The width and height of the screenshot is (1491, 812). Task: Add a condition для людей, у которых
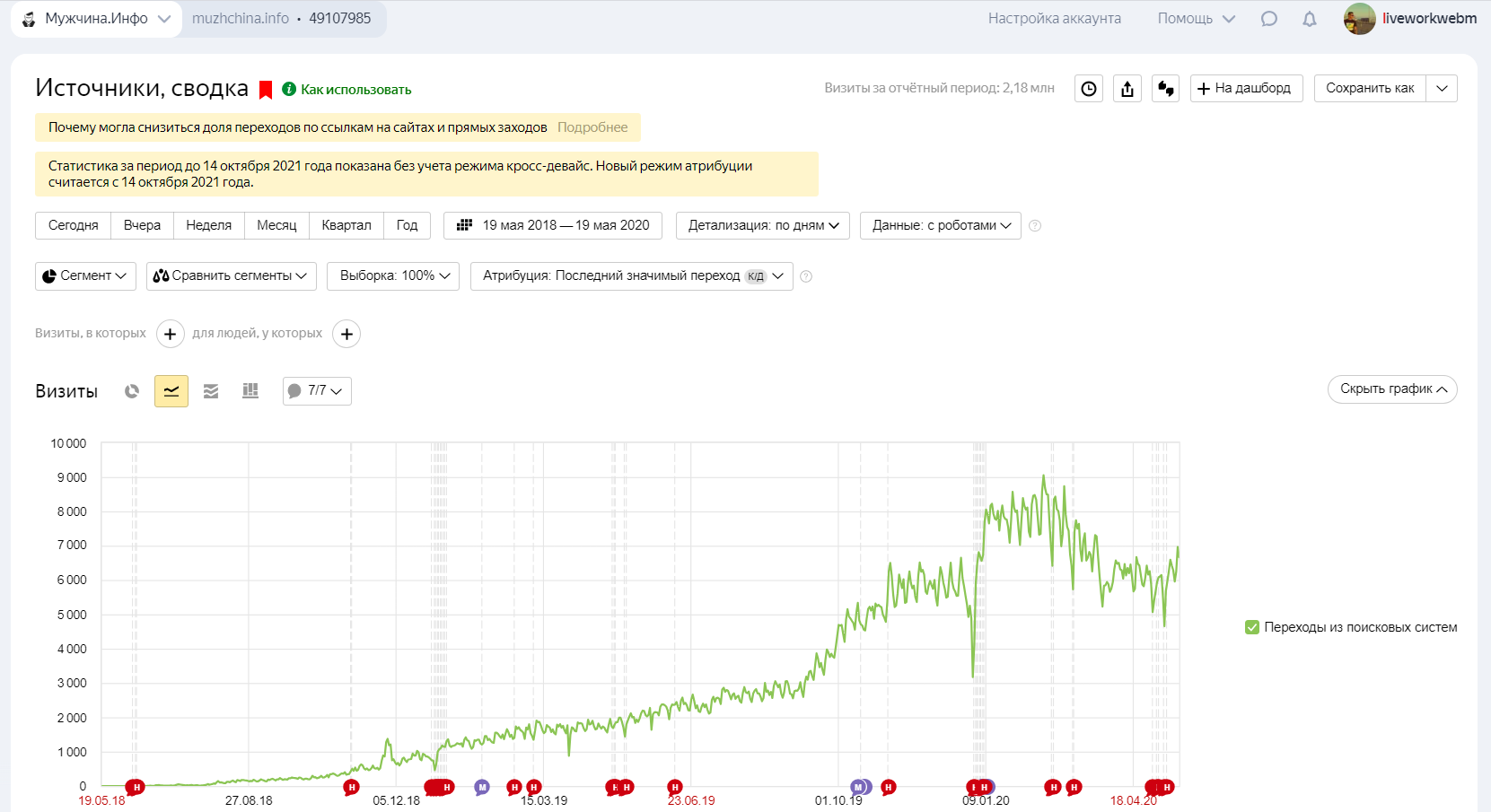[346, 334]
